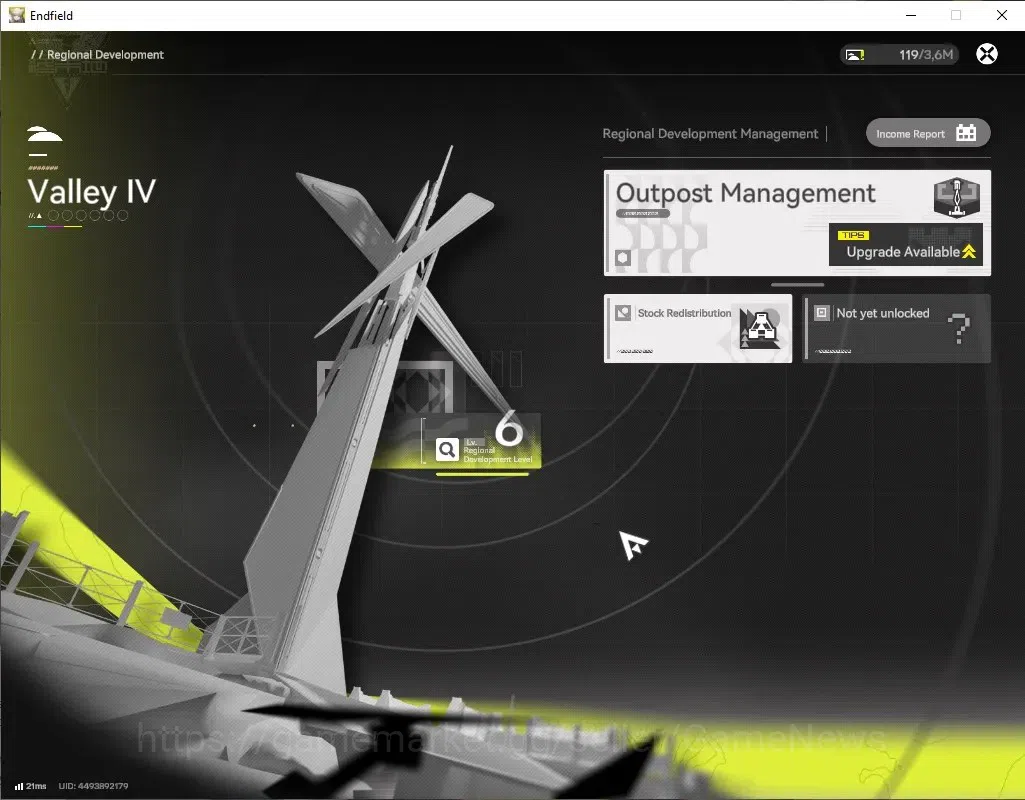Click the Stock Redistribution depot icon

(x=760, y=328)
